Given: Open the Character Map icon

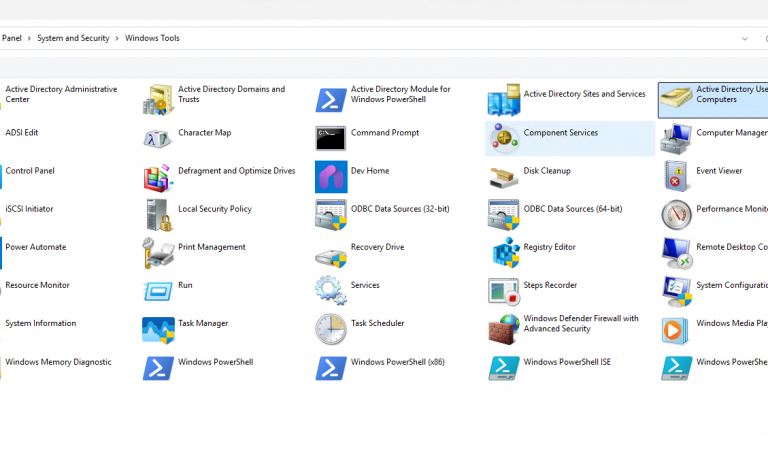Looking at the screenshot, I should pos(158,139).
